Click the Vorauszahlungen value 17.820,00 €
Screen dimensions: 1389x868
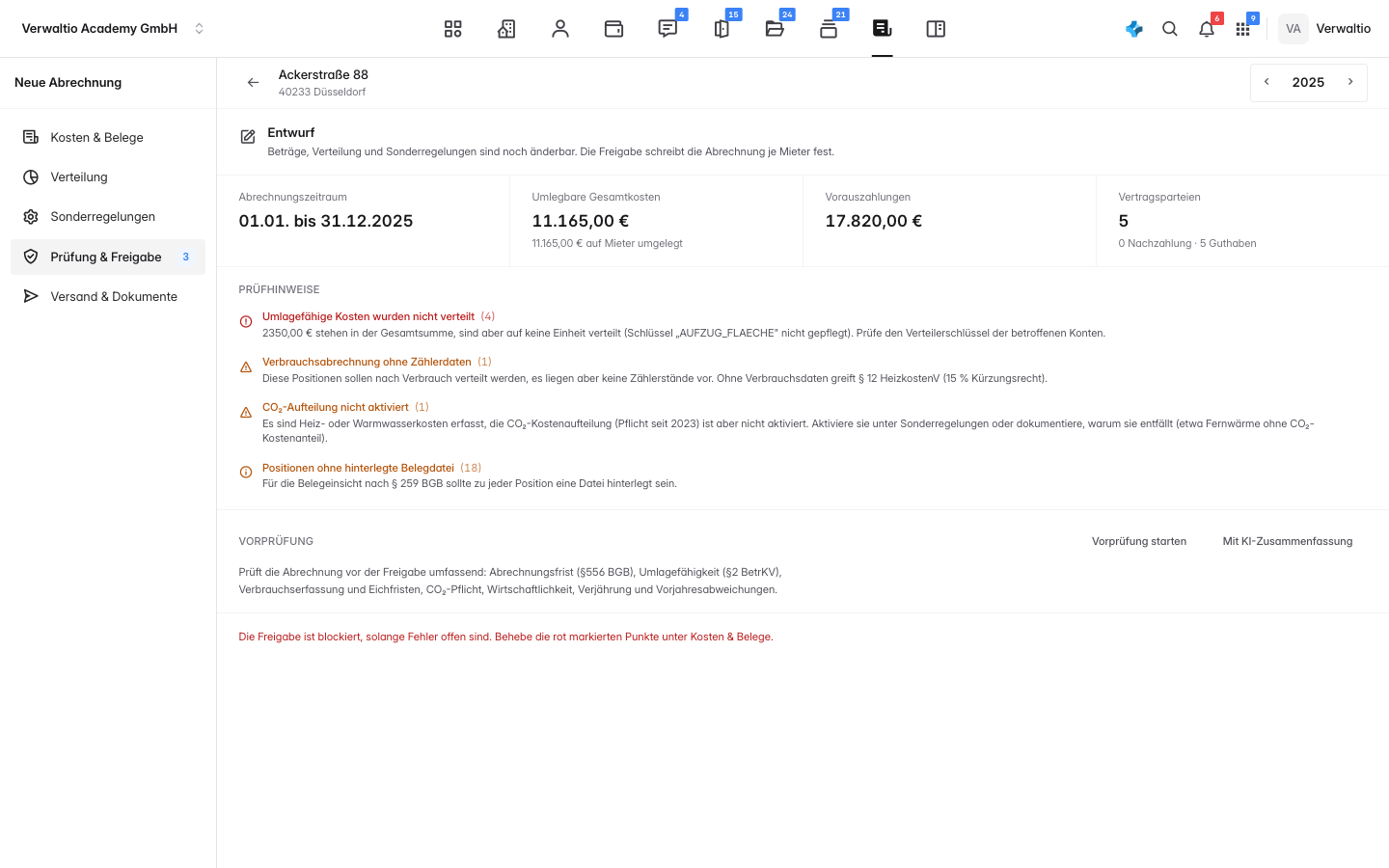click(x=874, y=221)
